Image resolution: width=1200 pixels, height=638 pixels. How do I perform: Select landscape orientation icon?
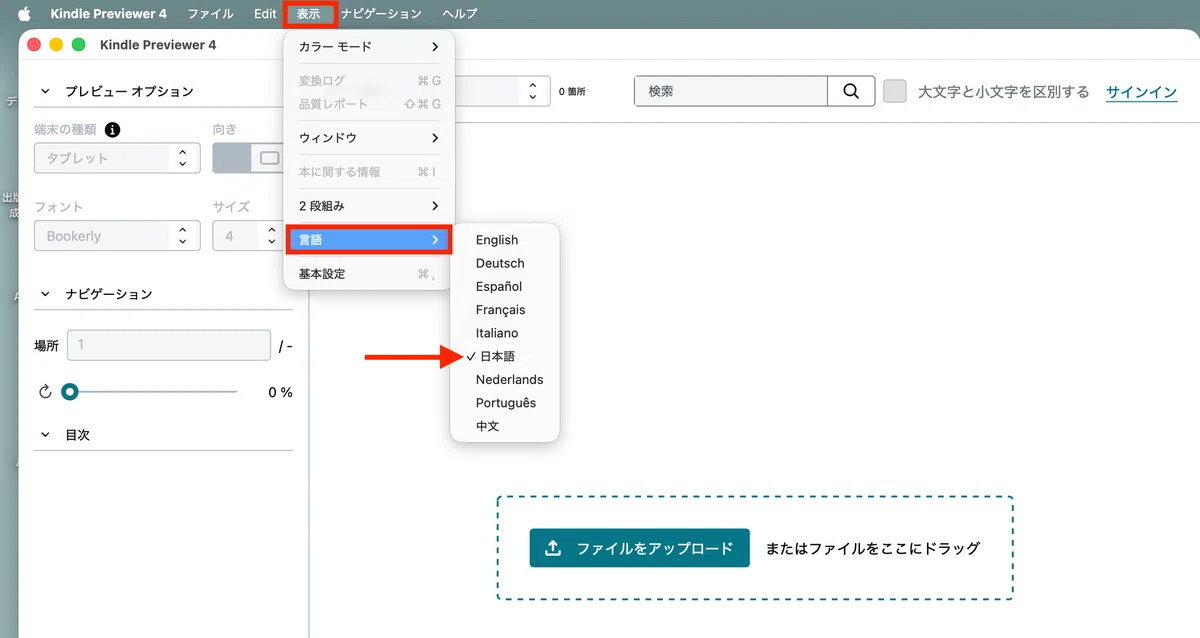coord(270,158)
